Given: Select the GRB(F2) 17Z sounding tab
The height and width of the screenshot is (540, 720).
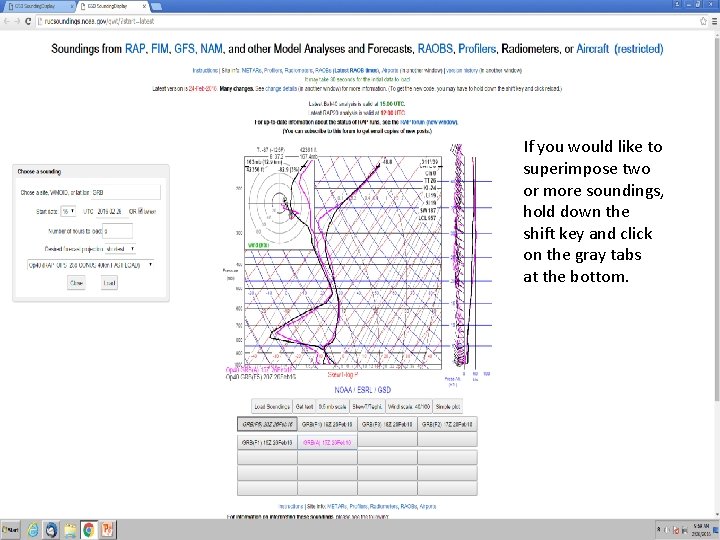Looking at the screenshot, I should click(447, 424).
